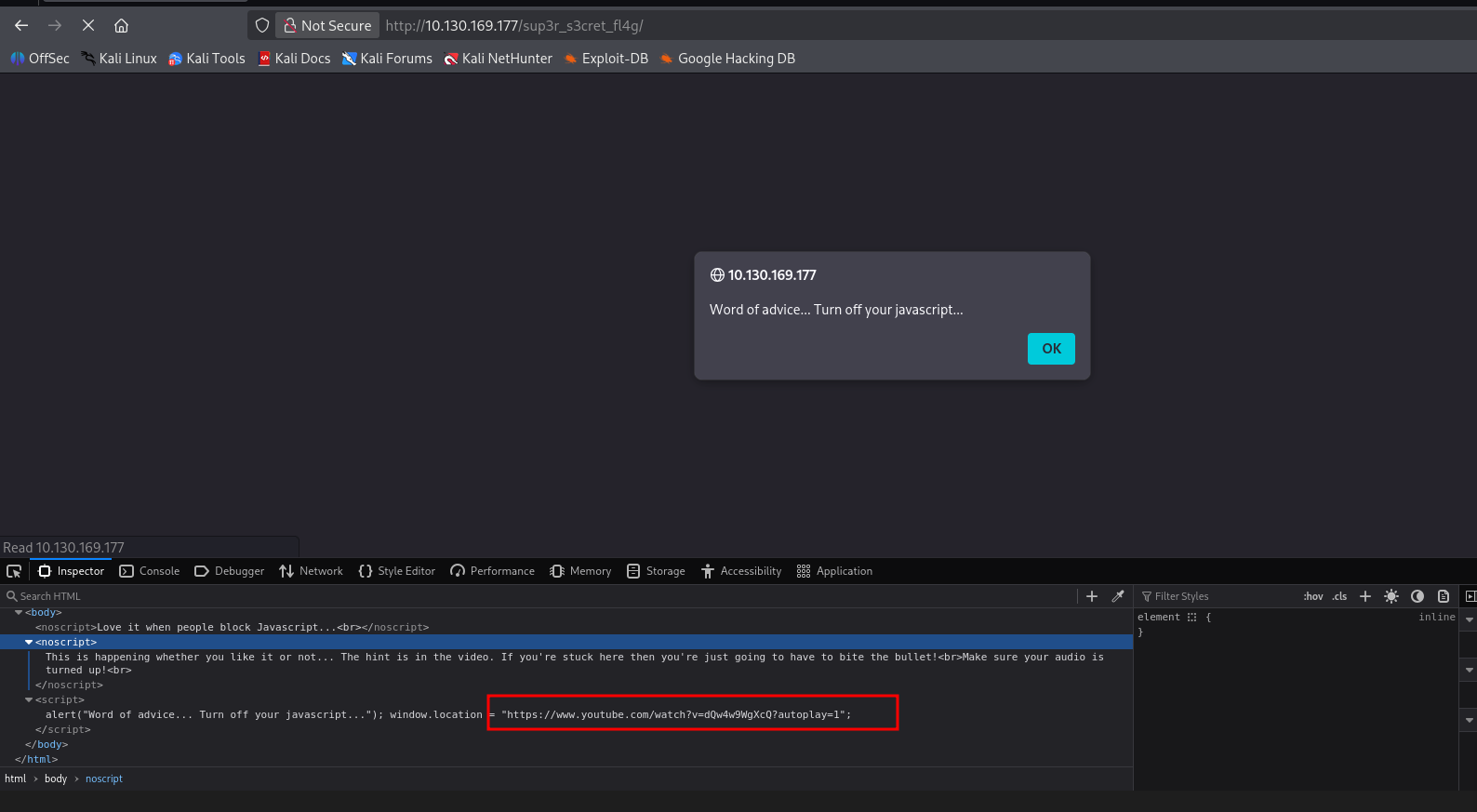Open the OffSec bookmark
Viewport: 1477px width, 812px height.
coord(40,59)
